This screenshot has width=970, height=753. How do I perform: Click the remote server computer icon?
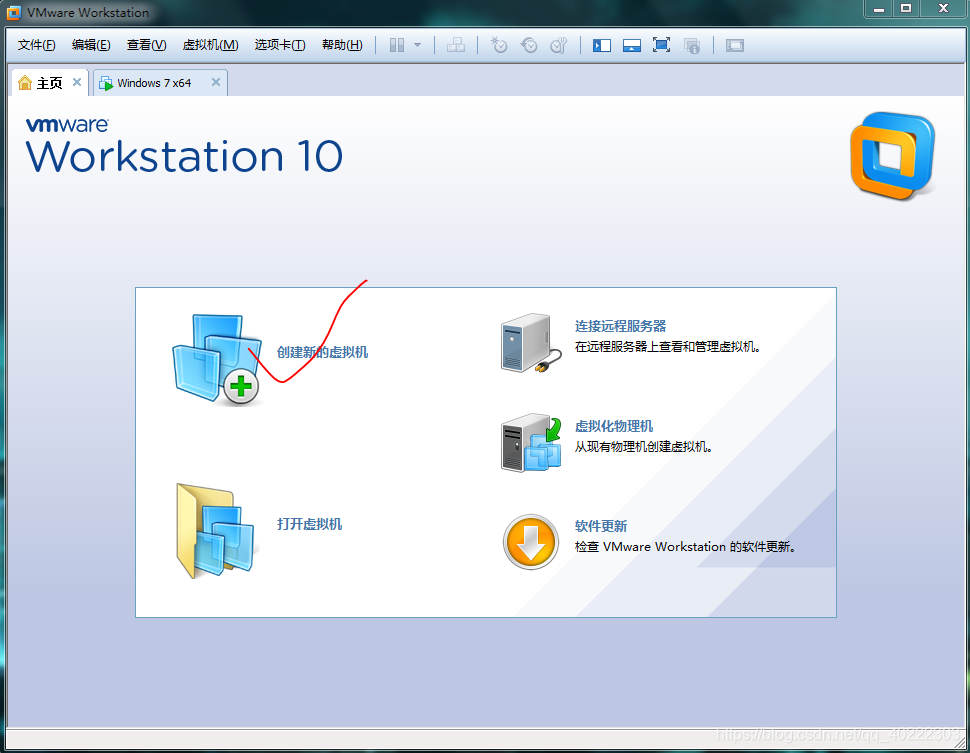point(531,343)
